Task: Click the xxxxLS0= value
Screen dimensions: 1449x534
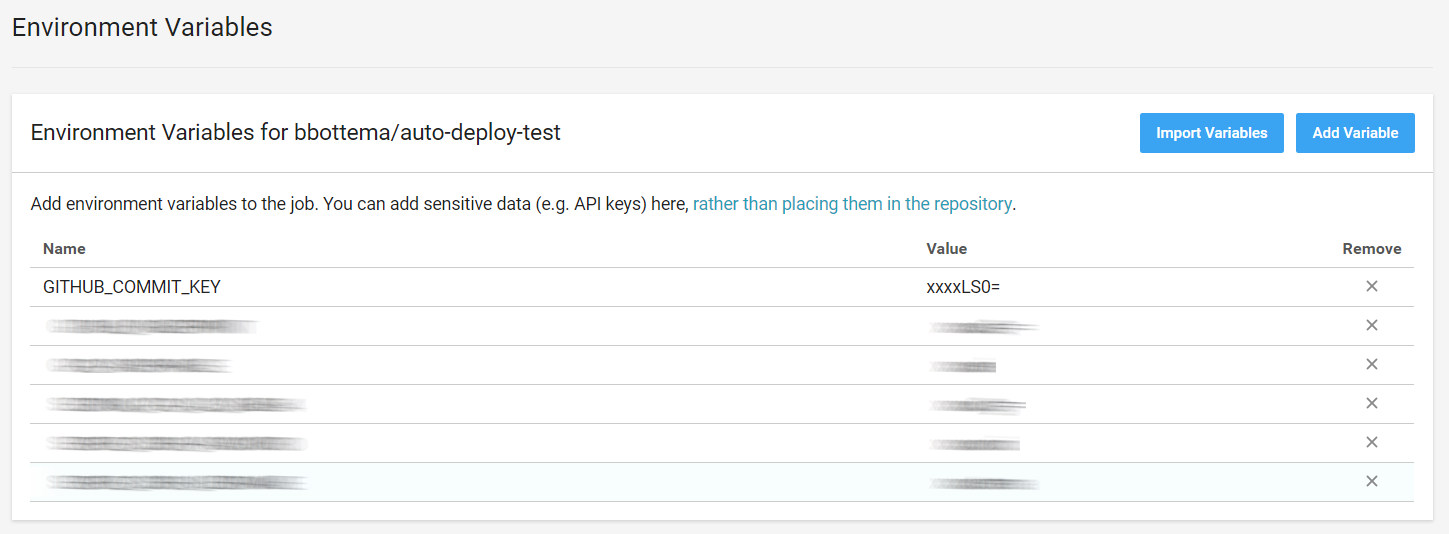Action: (x=963, y=287)
